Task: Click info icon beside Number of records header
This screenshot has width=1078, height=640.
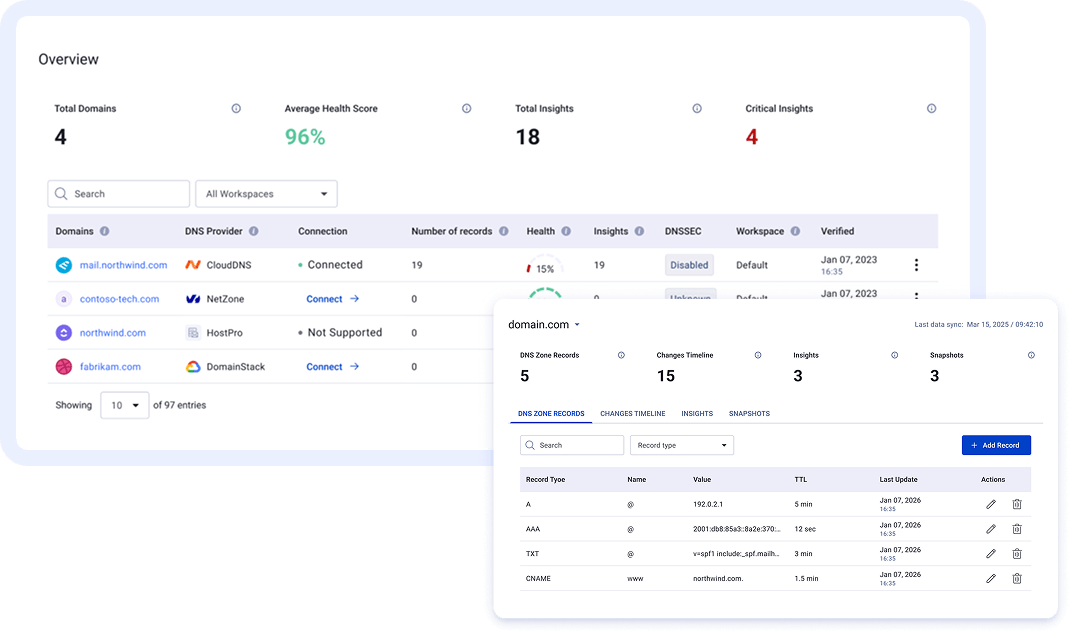Action: 504,232
